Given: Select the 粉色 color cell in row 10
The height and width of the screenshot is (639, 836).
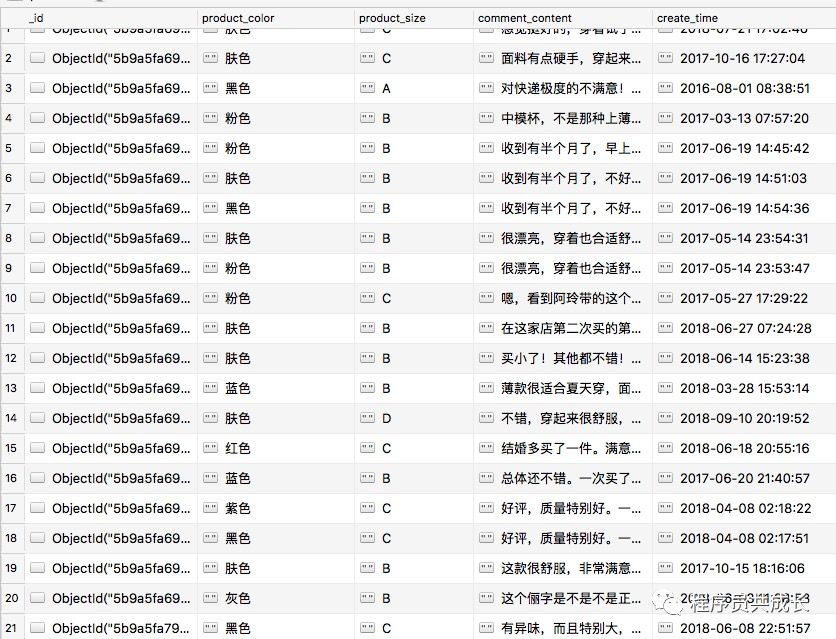Looking at the screenshot, I should [x=276, y=298].
